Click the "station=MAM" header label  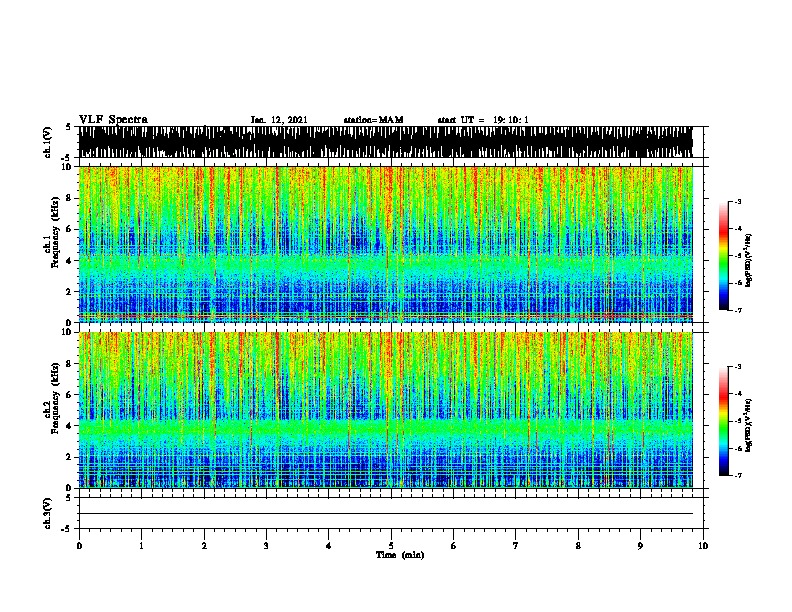[x=373, y=120]
